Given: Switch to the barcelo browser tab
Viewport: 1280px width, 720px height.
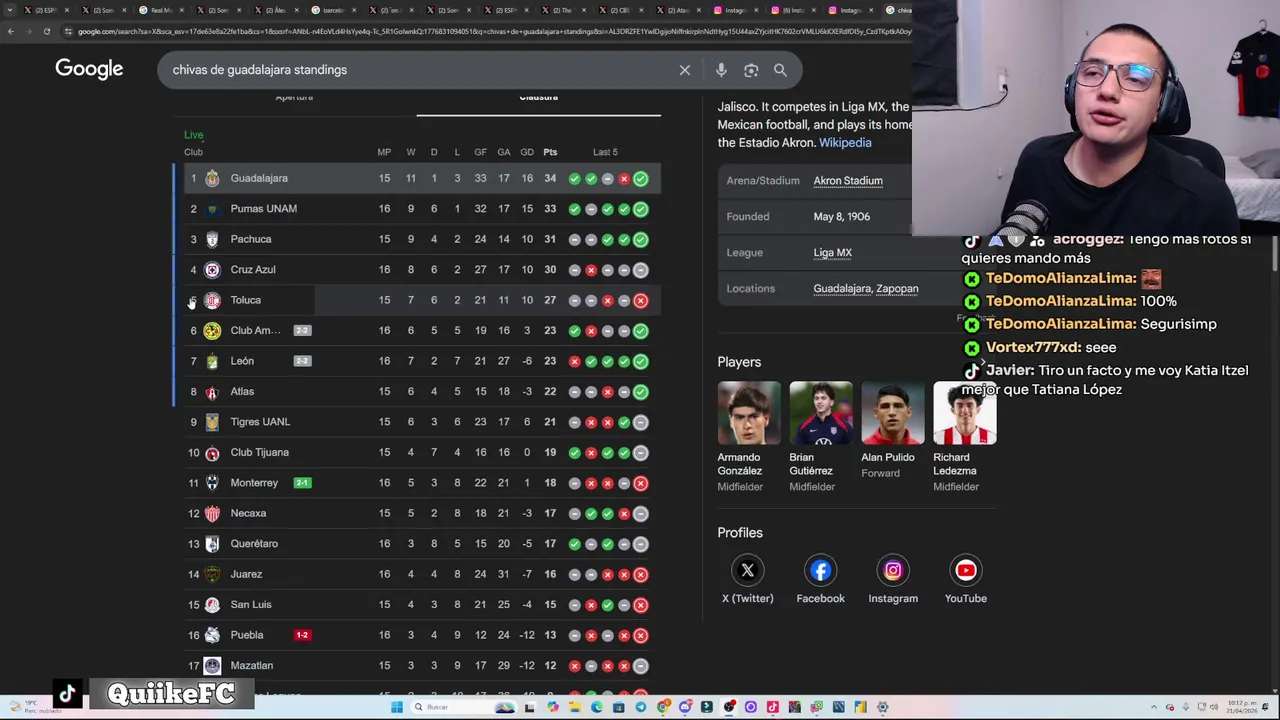Looking at the screenshot, I should (x=337, y=10).
